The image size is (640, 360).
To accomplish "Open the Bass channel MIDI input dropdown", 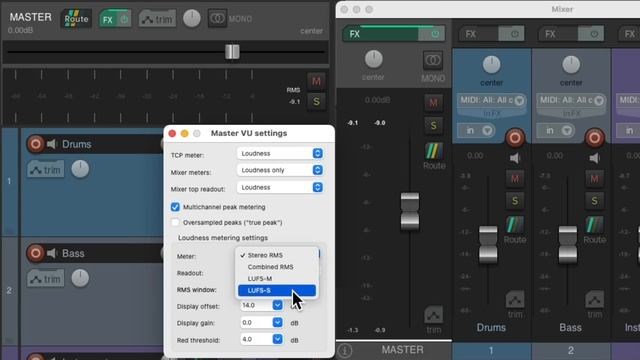I will pyautogui.click(x=571, y=100).
